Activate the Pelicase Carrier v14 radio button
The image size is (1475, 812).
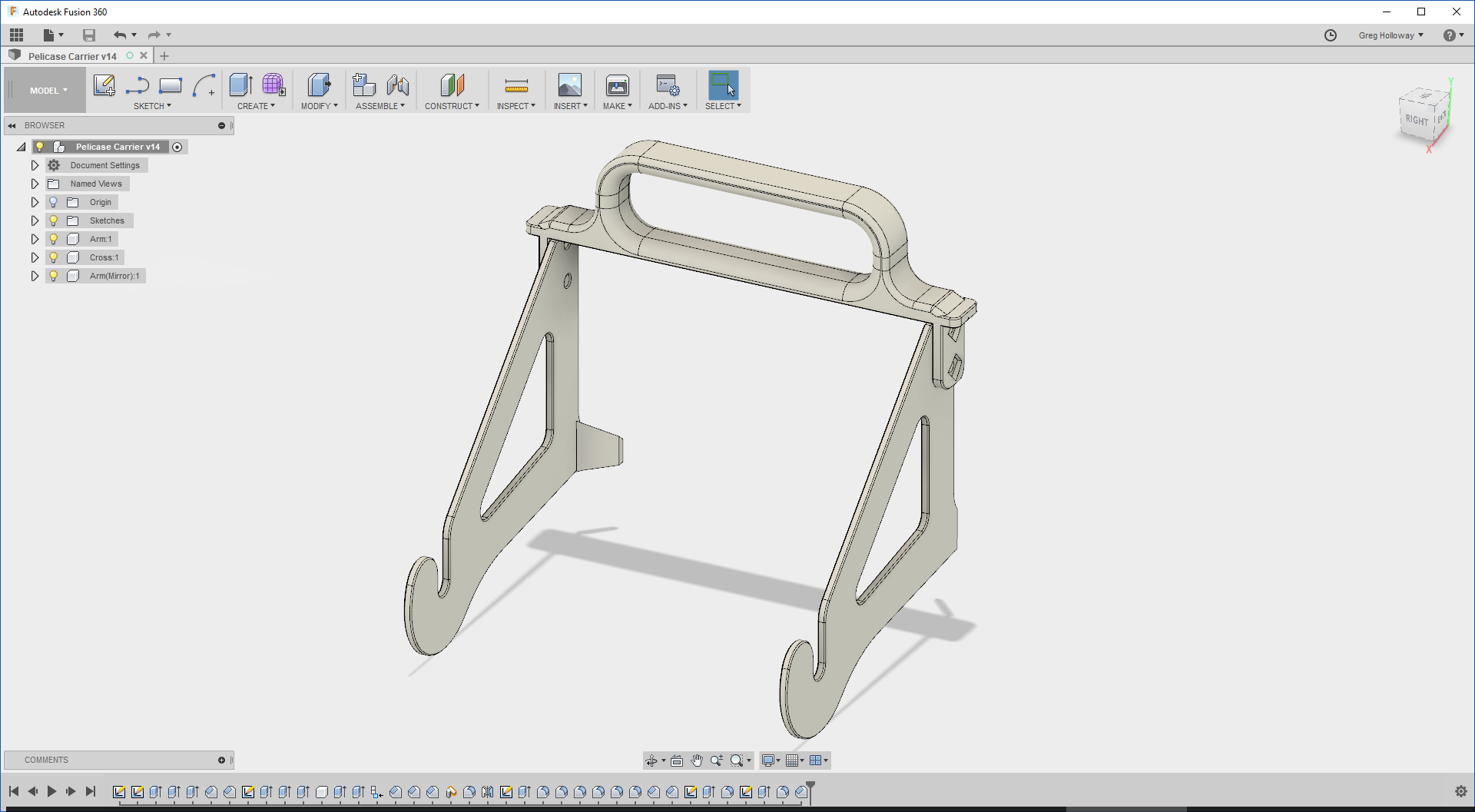point(177,147)
